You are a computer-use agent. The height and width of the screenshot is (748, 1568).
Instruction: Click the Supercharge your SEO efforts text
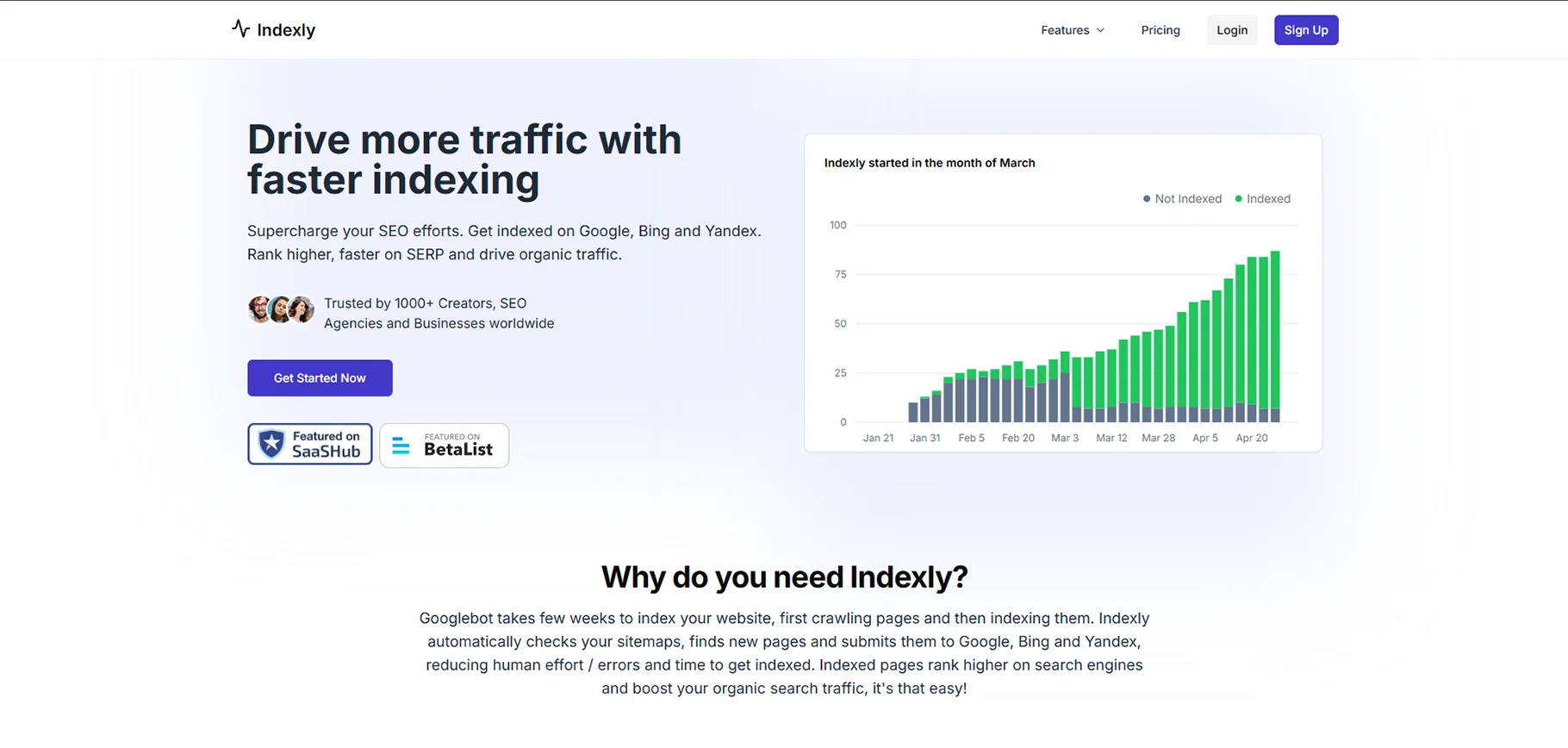click(x=504, y=243)
